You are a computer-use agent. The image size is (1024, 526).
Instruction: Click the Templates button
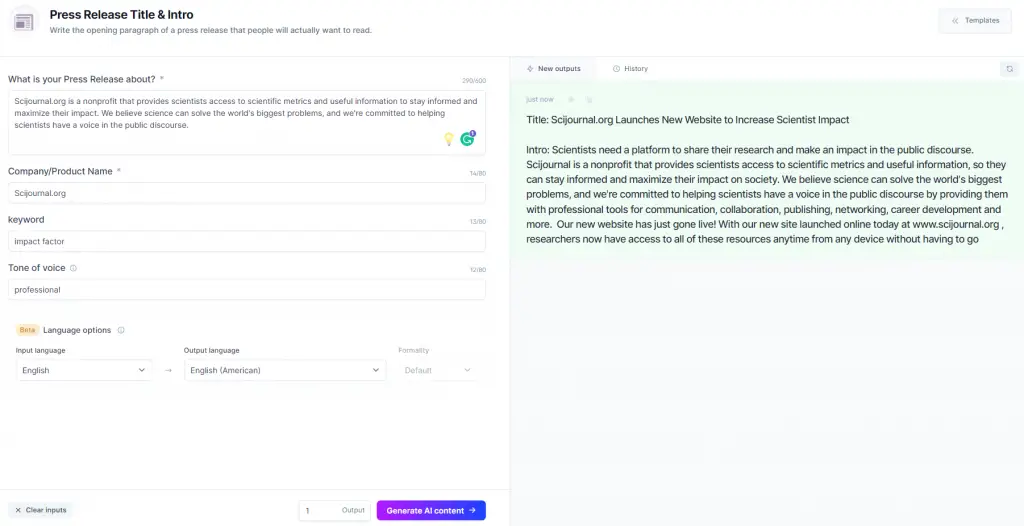pos(975,21)
